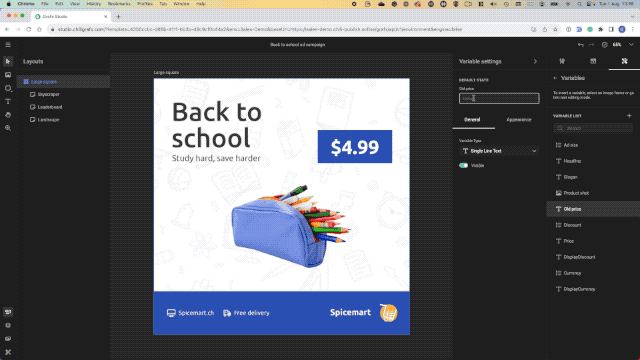Open a new browser tab with plus
The height and width of the screenshot is (360, 640).
118,17
